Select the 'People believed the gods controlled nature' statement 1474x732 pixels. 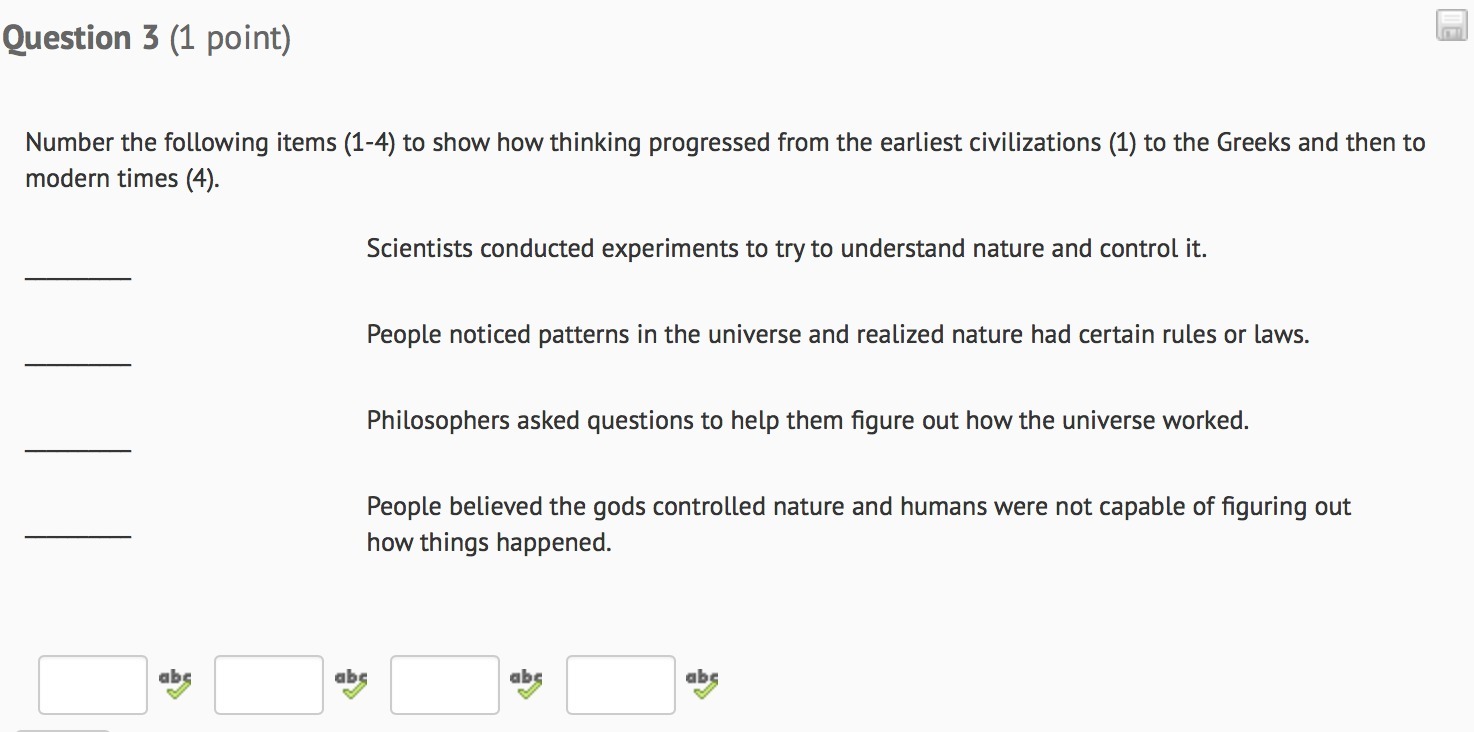[858, 507]
